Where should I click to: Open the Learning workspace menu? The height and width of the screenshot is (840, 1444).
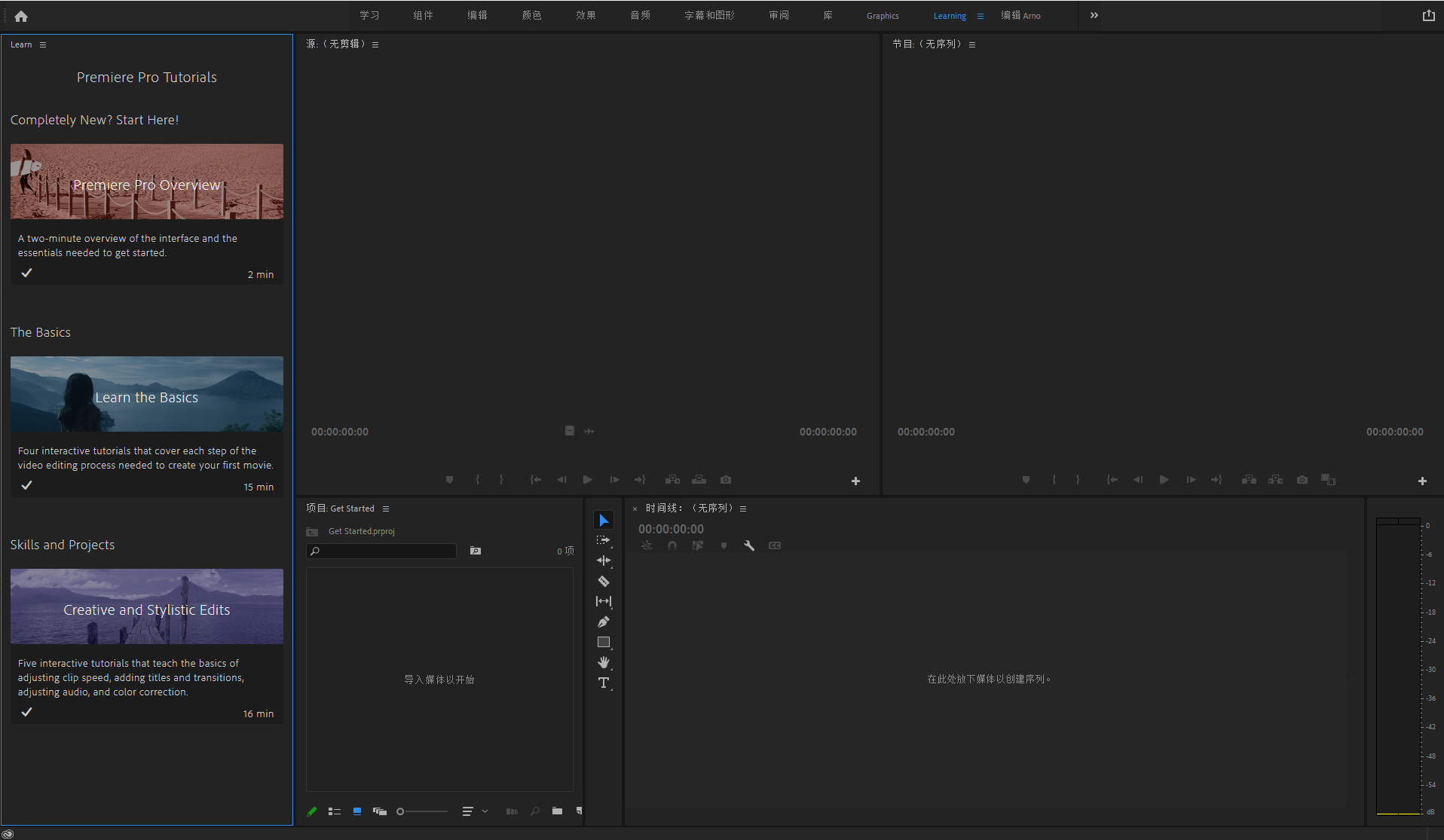tap(981, 16)
